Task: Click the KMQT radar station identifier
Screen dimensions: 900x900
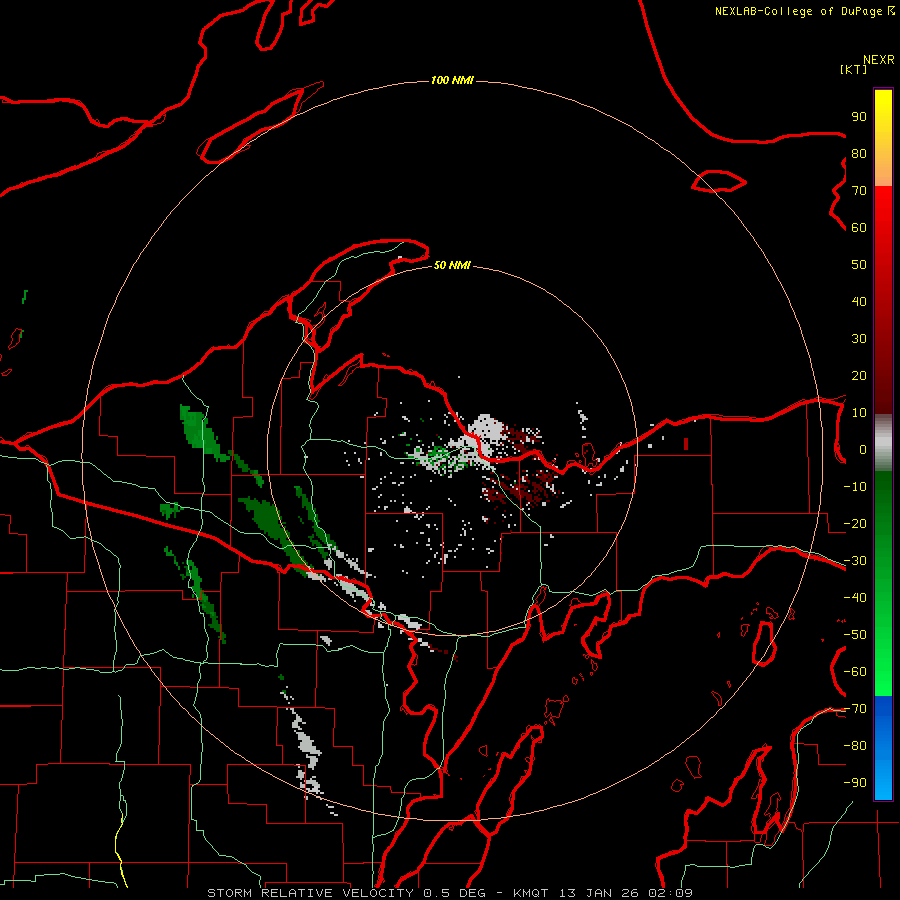Action: pos(532,893)
